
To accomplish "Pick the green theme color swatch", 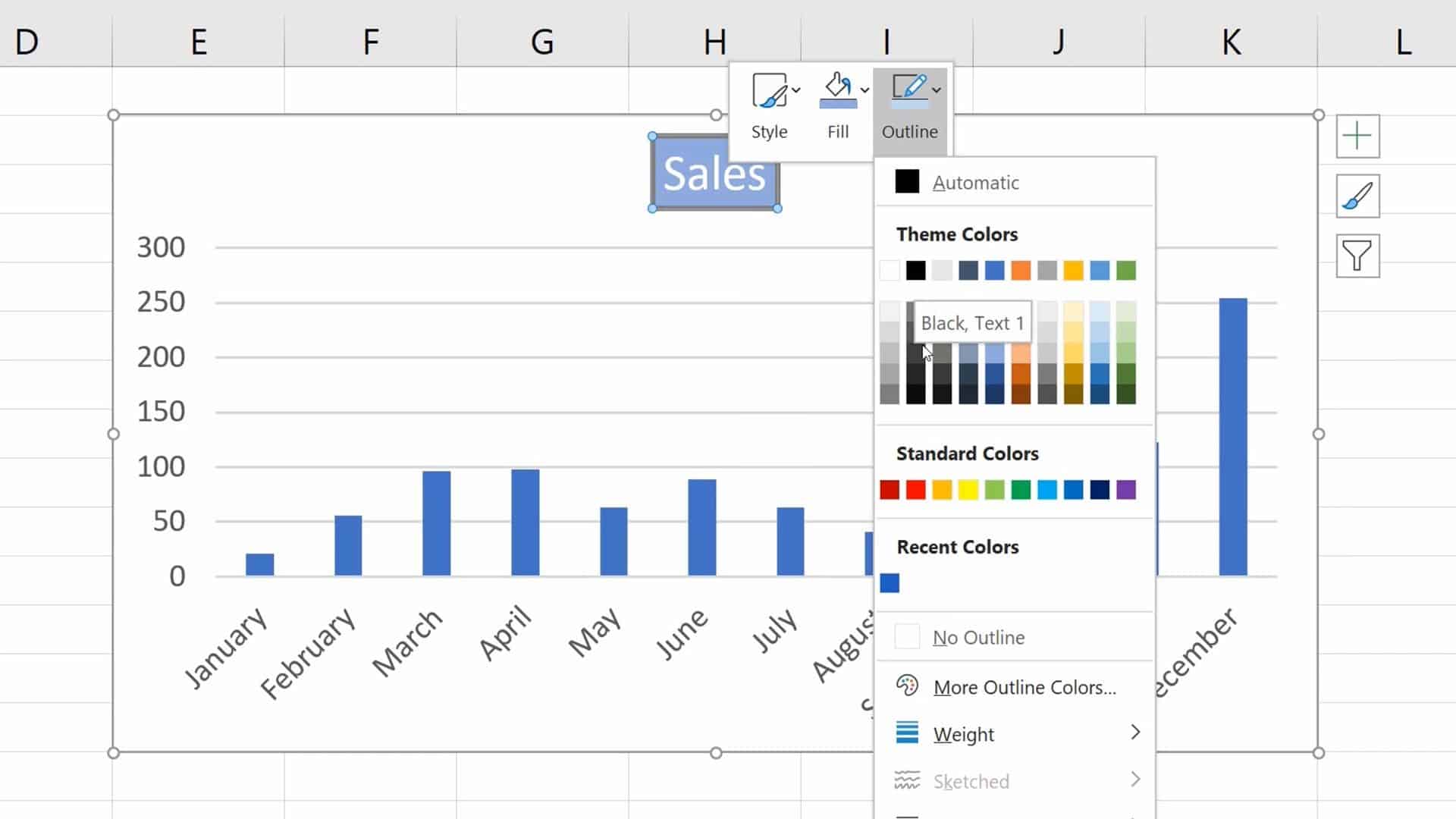I will pyautogui.click(x=1126, y=271).
